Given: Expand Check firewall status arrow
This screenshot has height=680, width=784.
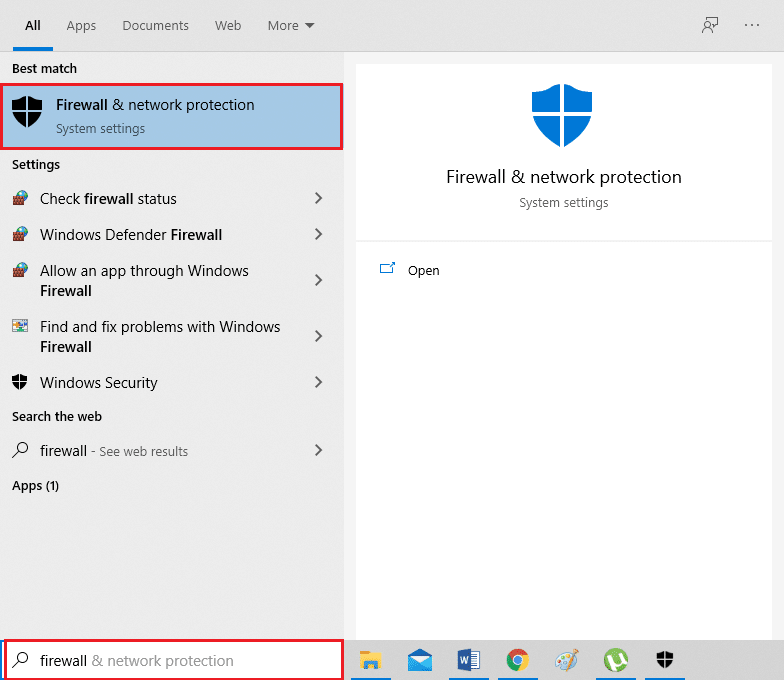Looking at the screenshot, I should pyautogui.click(x=318, y=199).
